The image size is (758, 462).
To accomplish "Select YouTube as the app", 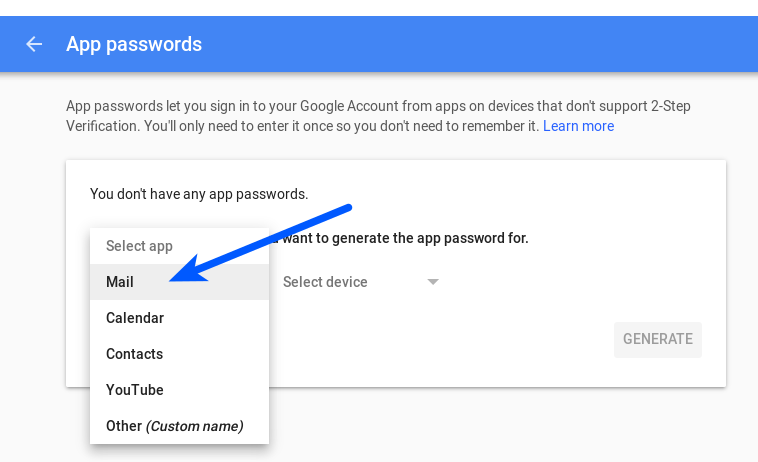I will [x=135, y=390].
